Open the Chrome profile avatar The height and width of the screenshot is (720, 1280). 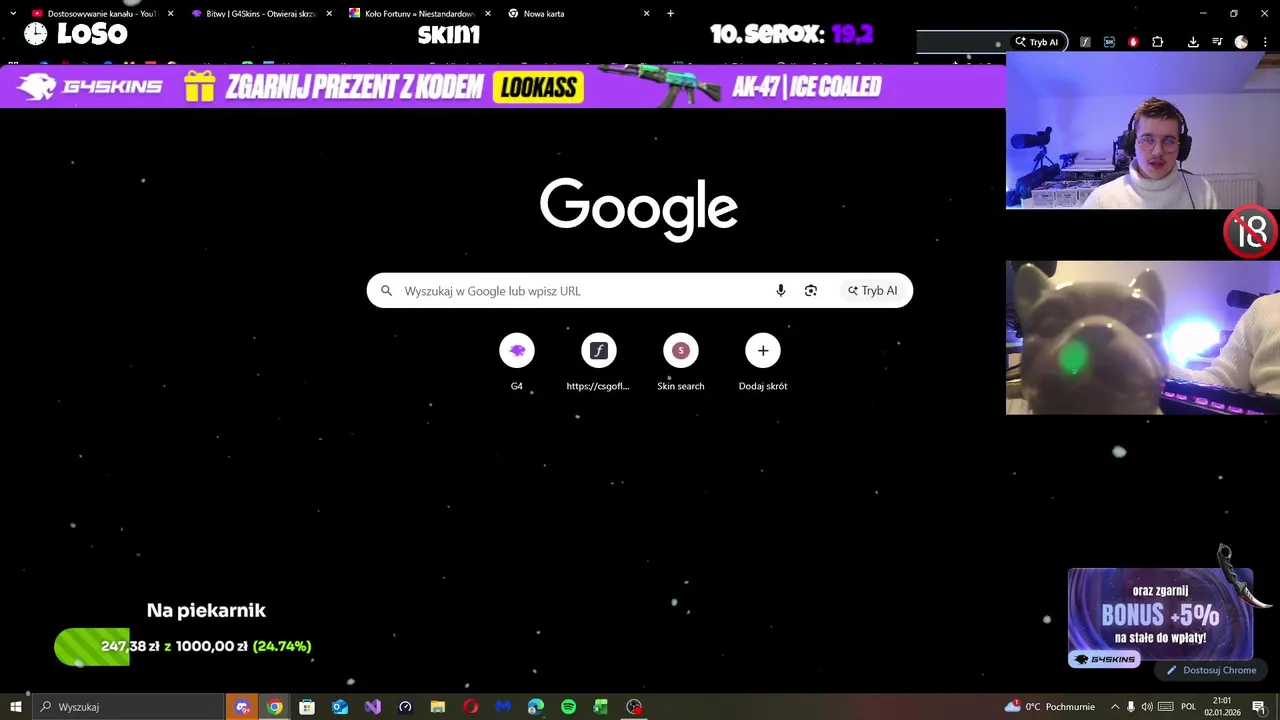(1241, 42)
